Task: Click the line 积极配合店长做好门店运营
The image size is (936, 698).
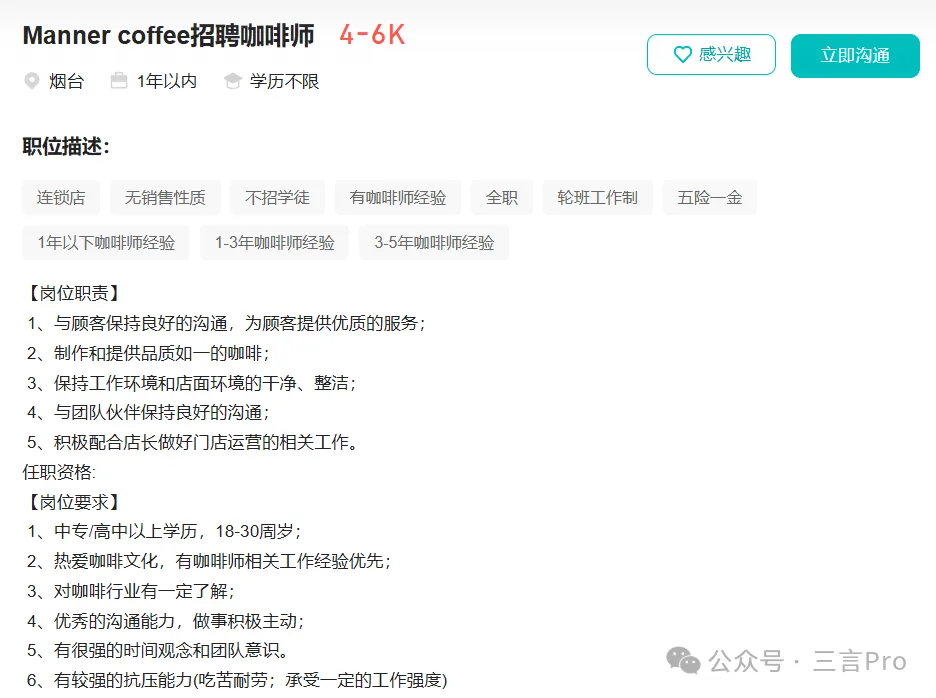Action: click(192, 442)
